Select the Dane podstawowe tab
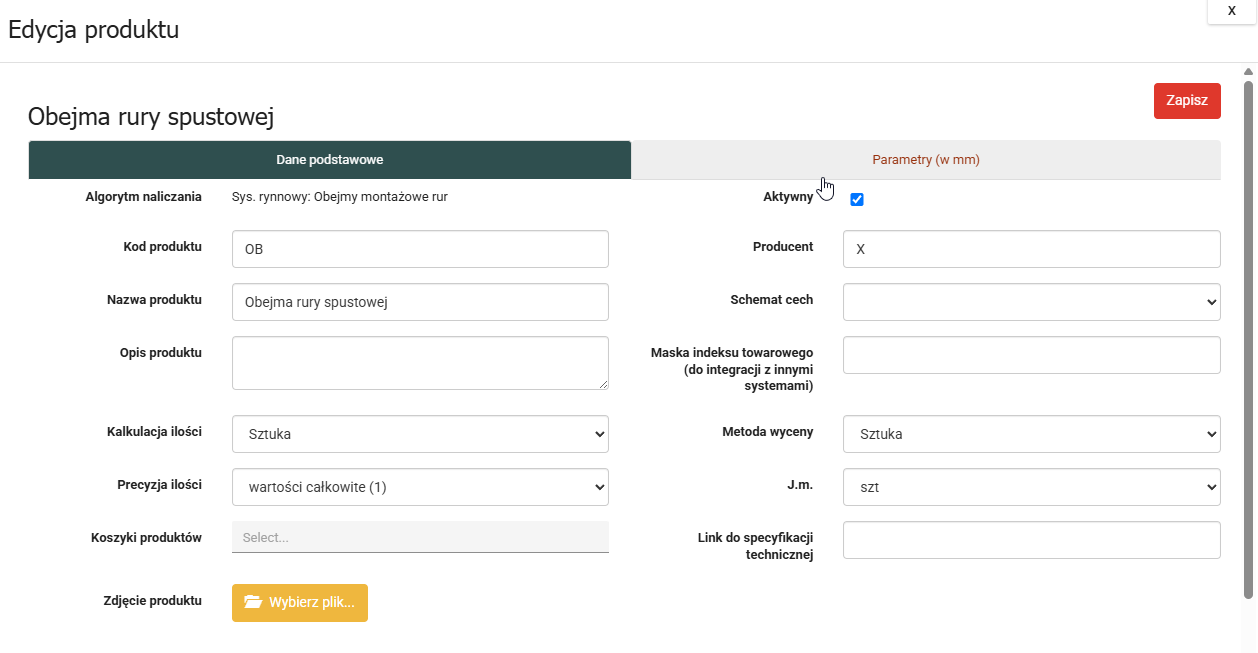 (x=329, y=160)
